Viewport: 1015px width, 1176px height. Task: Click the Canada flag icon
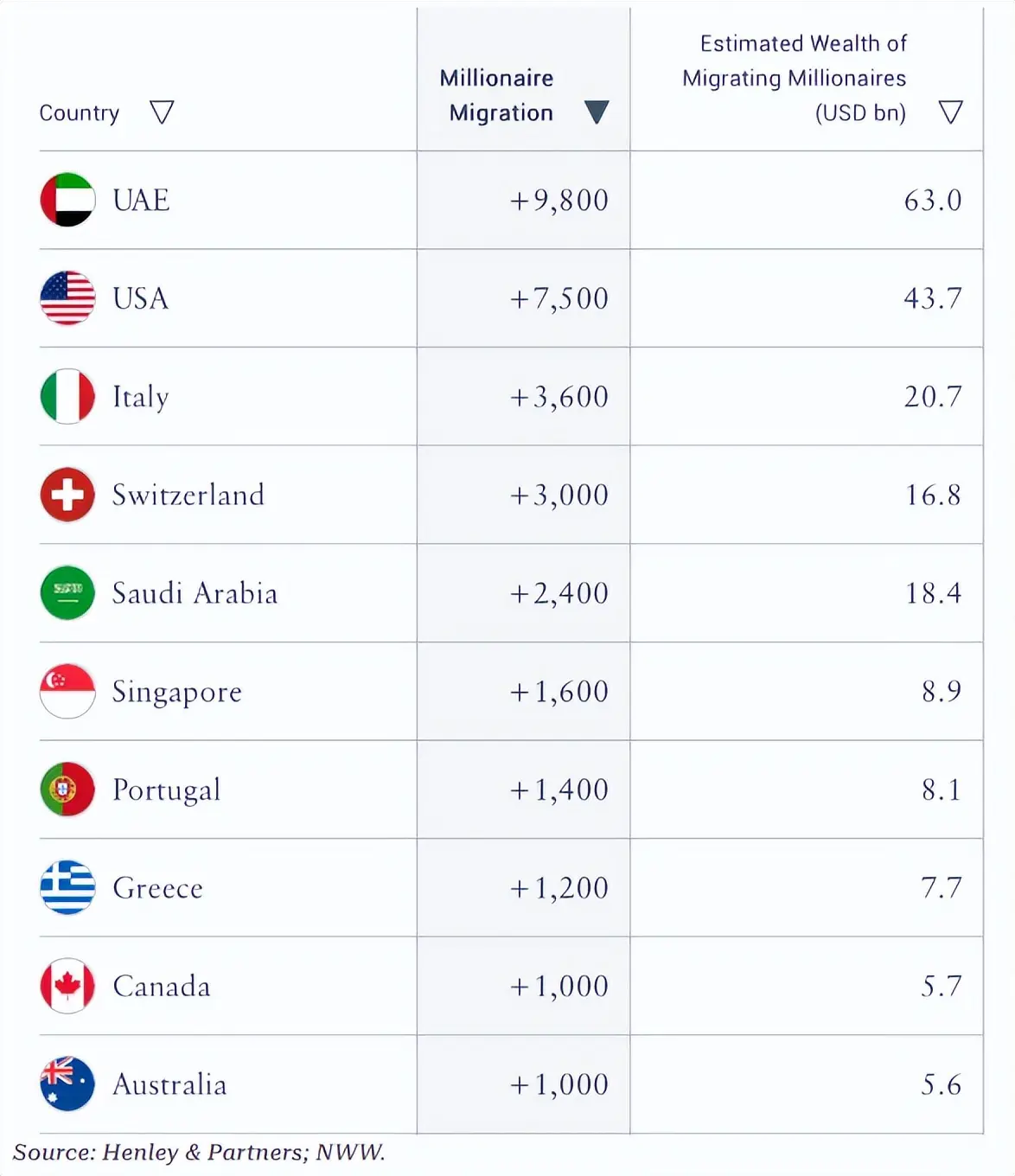67,986
